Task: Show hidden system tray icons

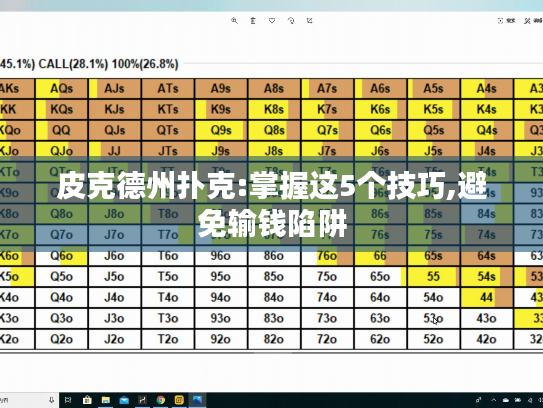Action: (493, 400)
